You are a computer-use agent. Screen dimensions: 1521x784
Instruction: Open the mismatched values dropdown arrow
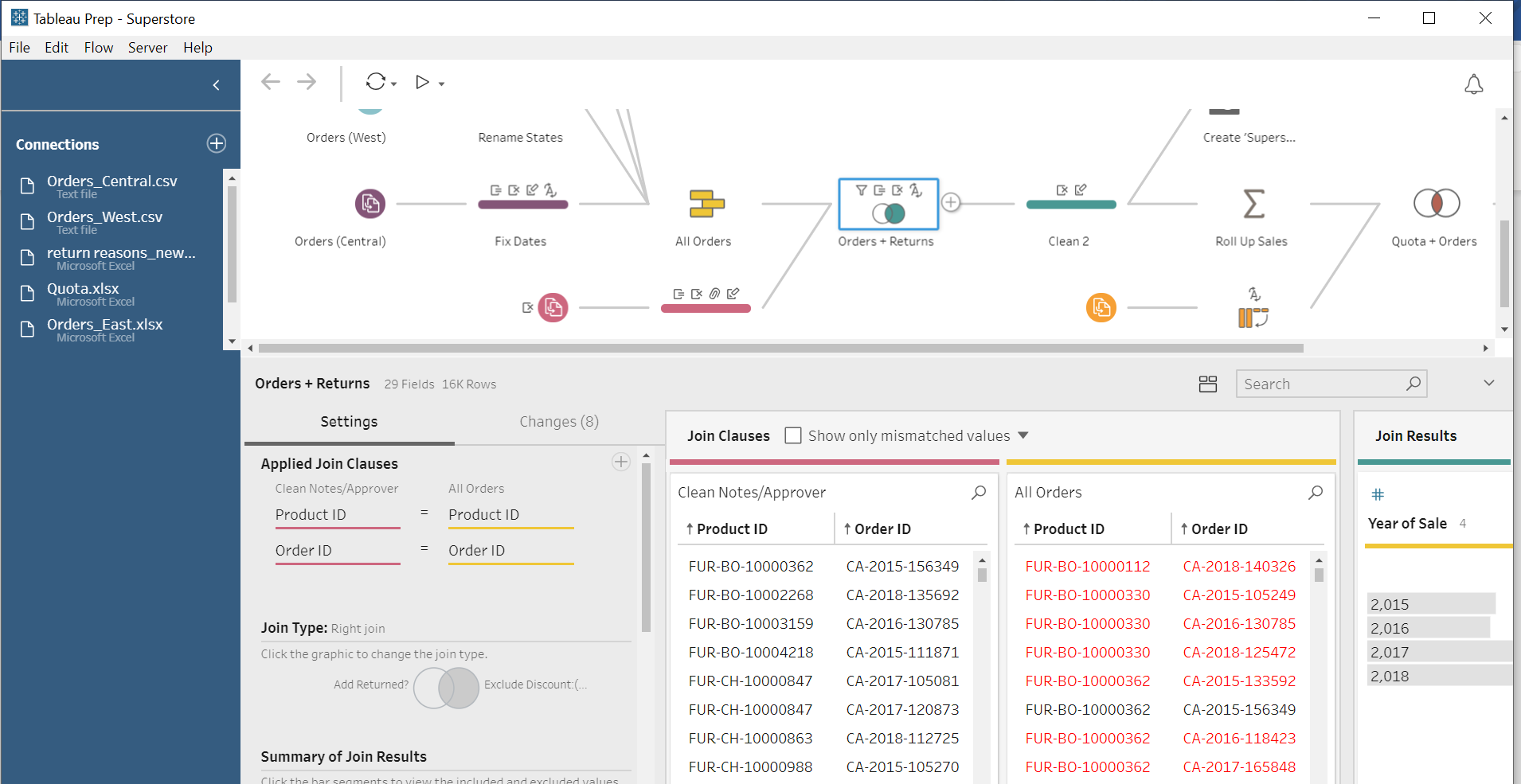point(1023,435)
